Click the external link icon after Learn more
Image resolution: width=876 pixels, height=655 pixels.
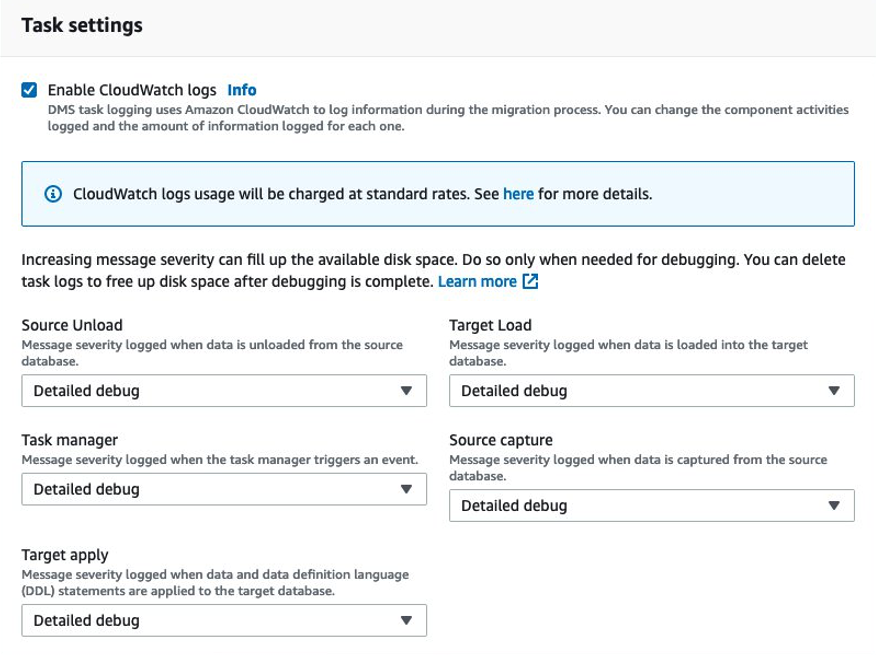tap(531, 282)
